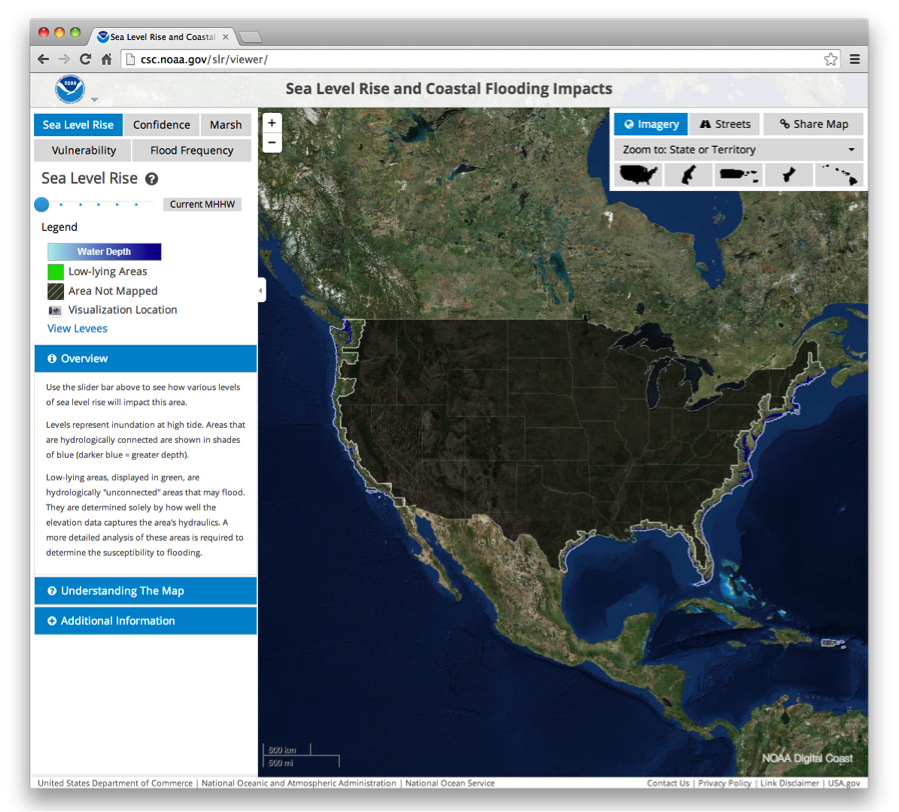899x812 pixels.
Task: Collapse the left sidebar panel
Action: coord(261,290)
